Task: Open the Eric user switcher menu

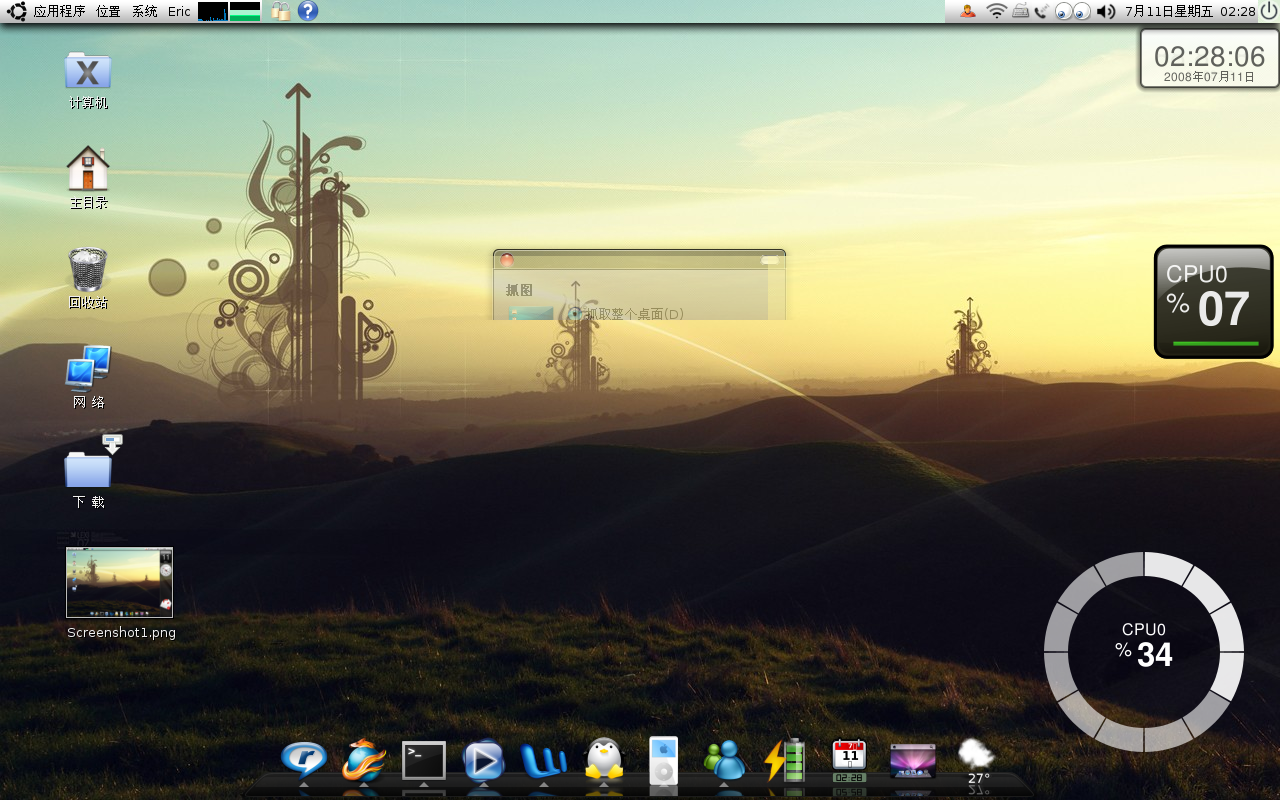Action: point(179,11)
